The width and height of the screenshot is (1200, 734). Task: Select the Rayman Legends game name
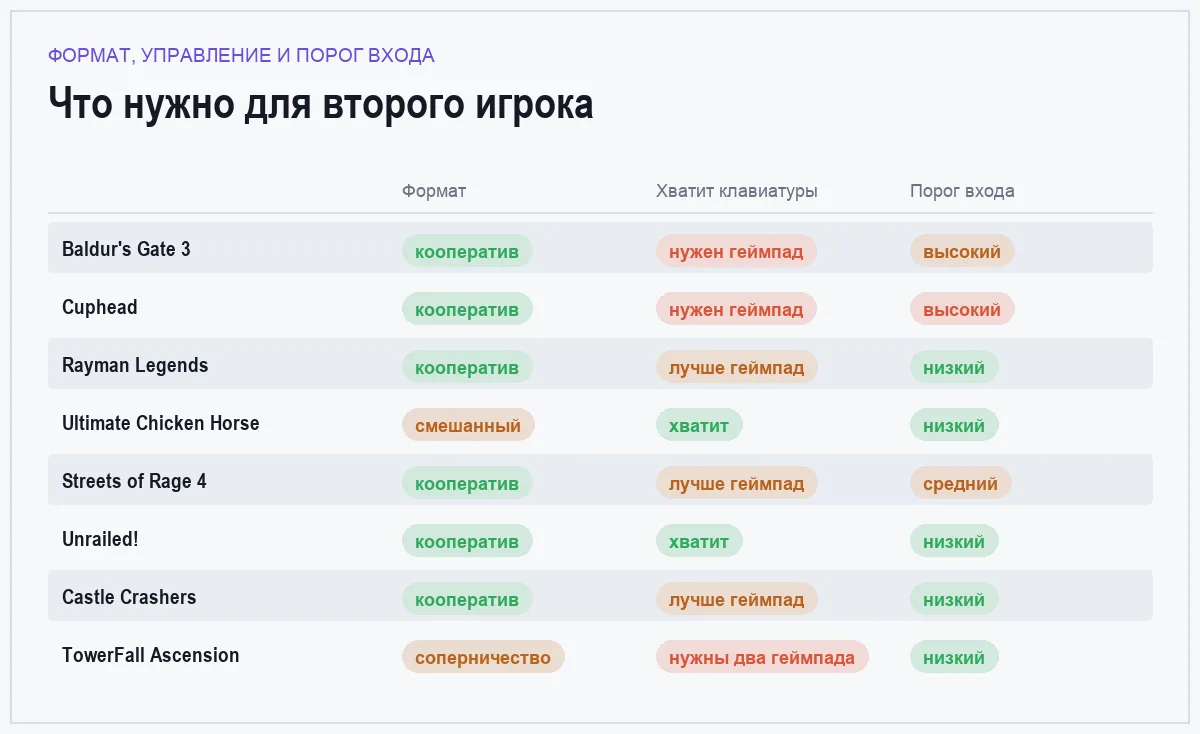(135, 365)
